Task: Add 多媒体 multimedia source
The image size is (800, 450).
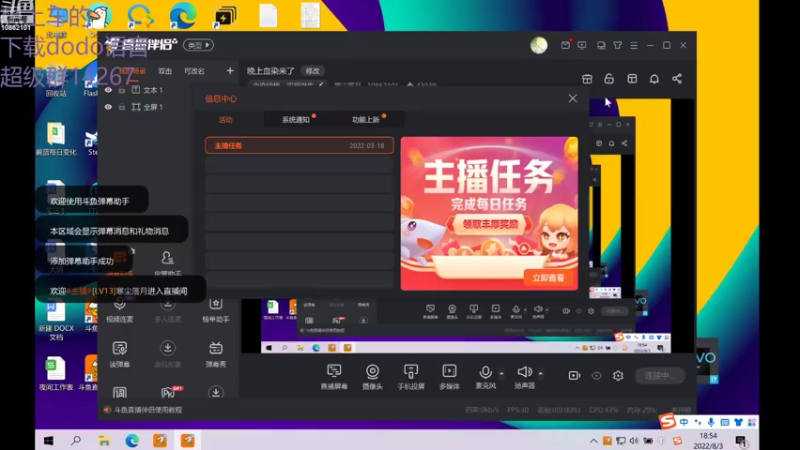Action: coord(449,377)
